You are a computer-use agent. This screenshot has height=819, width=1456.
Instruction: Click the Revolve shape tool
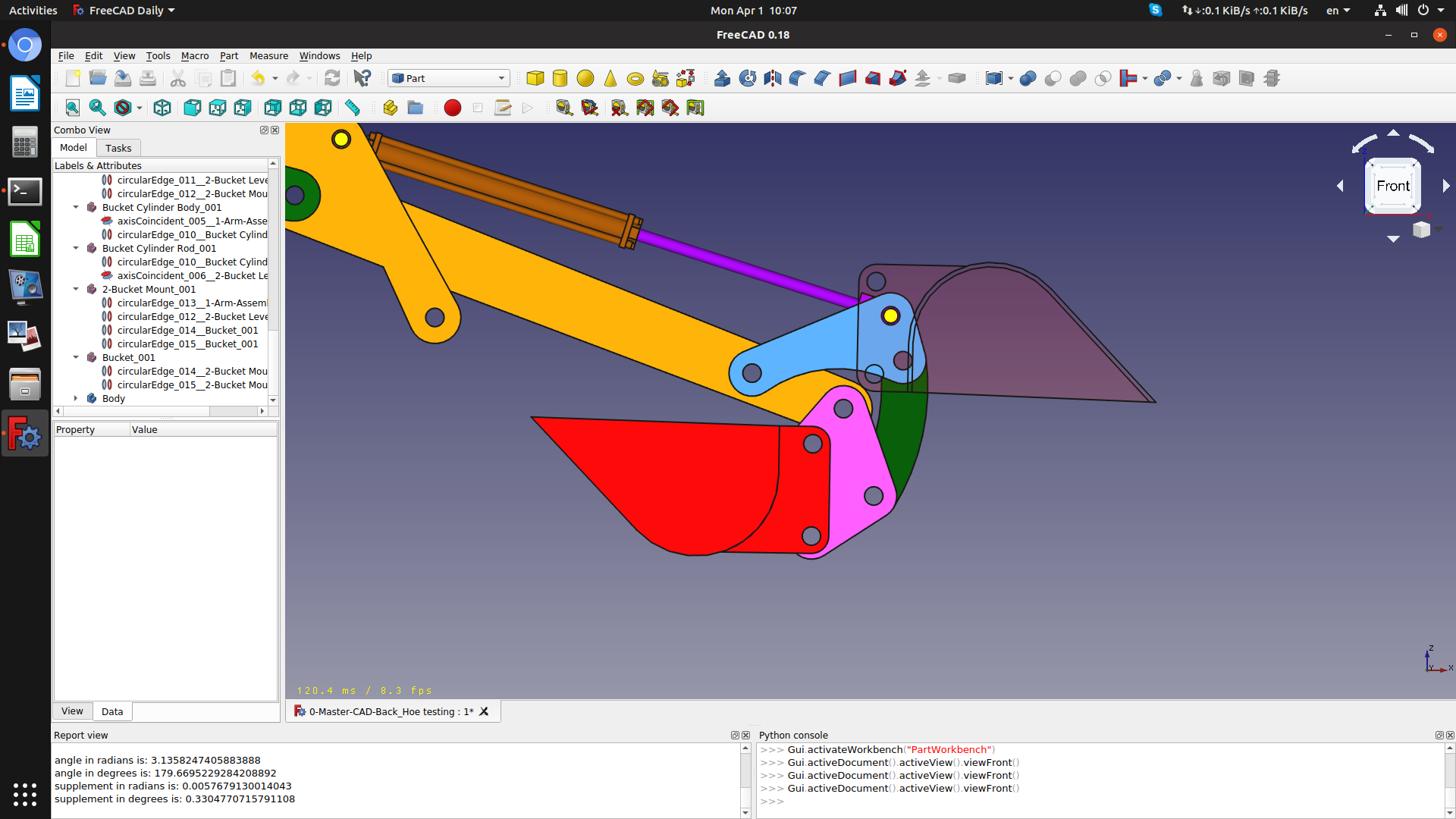pos(747,78)
